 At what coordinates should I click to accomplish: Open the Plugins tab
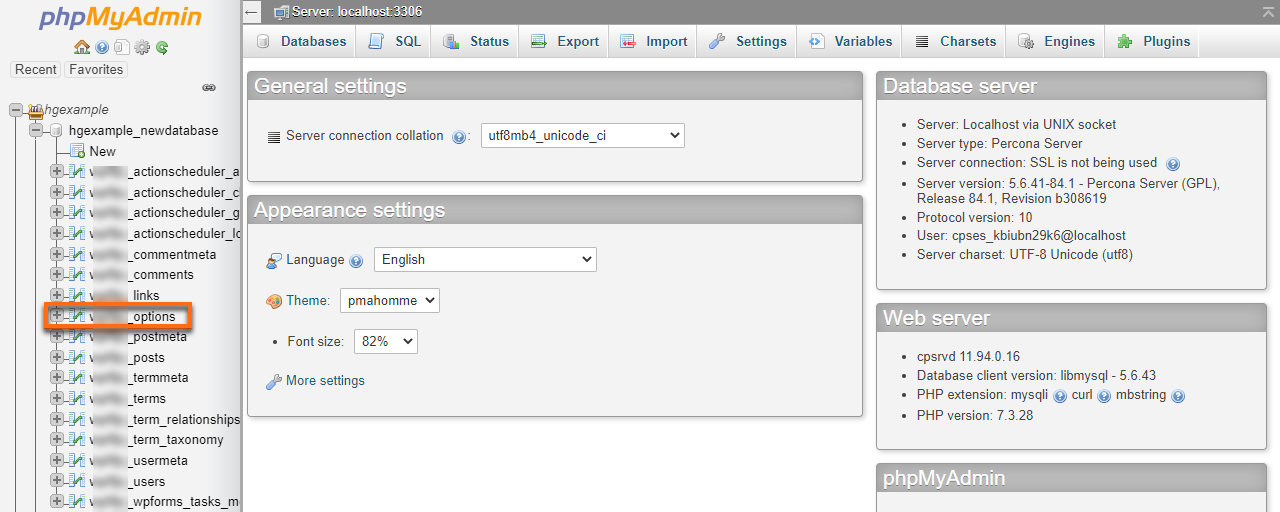(1154, 41)
